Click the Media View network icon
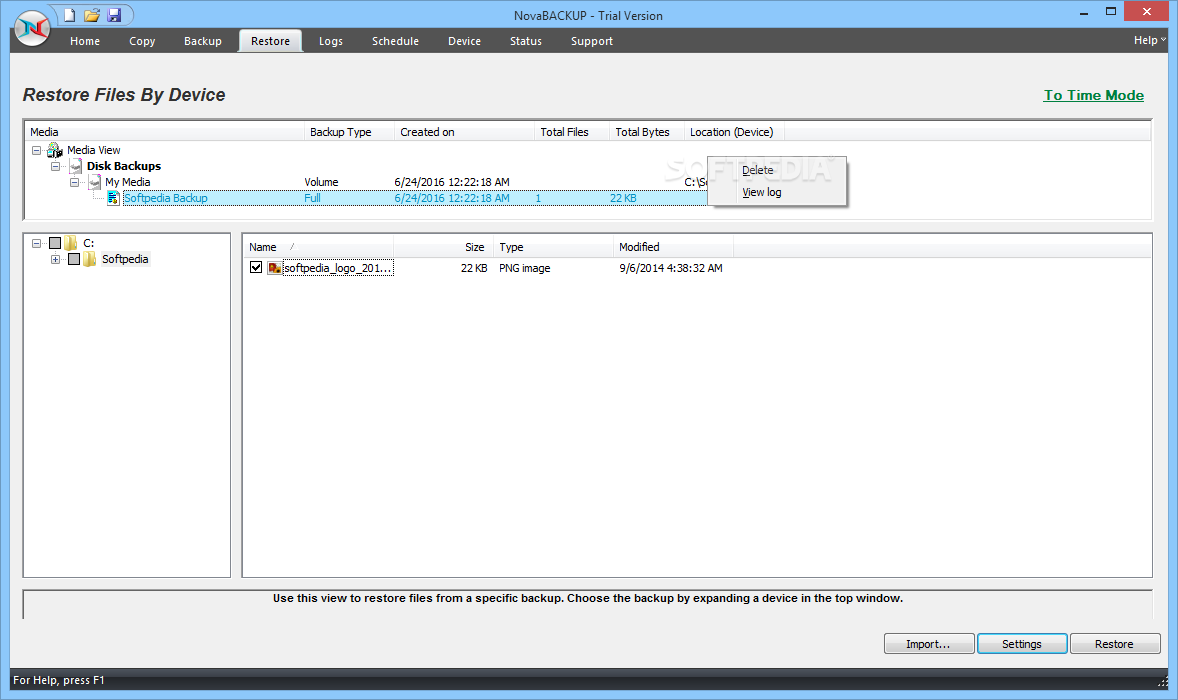Viewport: 1178px width, 700px height. 55,150
